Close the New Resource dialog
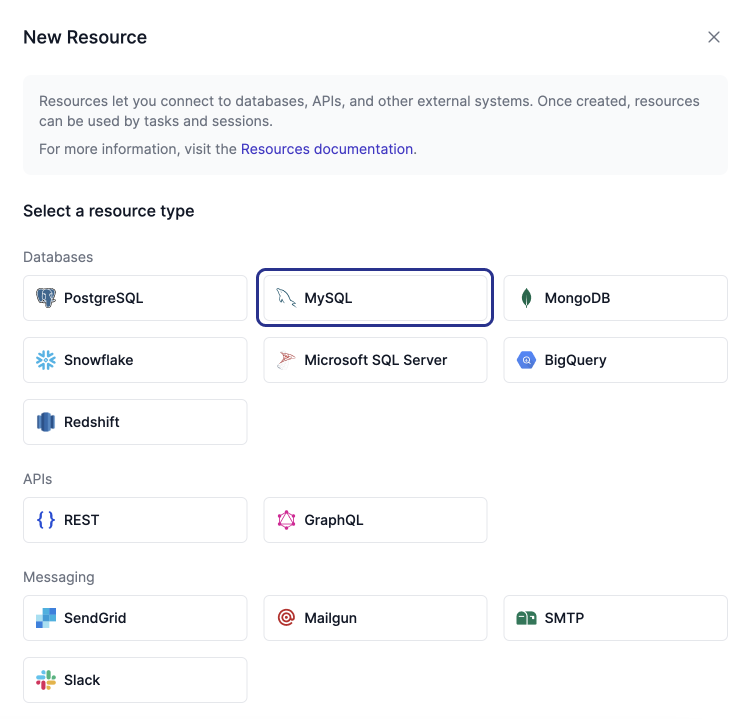 [714, 37]
